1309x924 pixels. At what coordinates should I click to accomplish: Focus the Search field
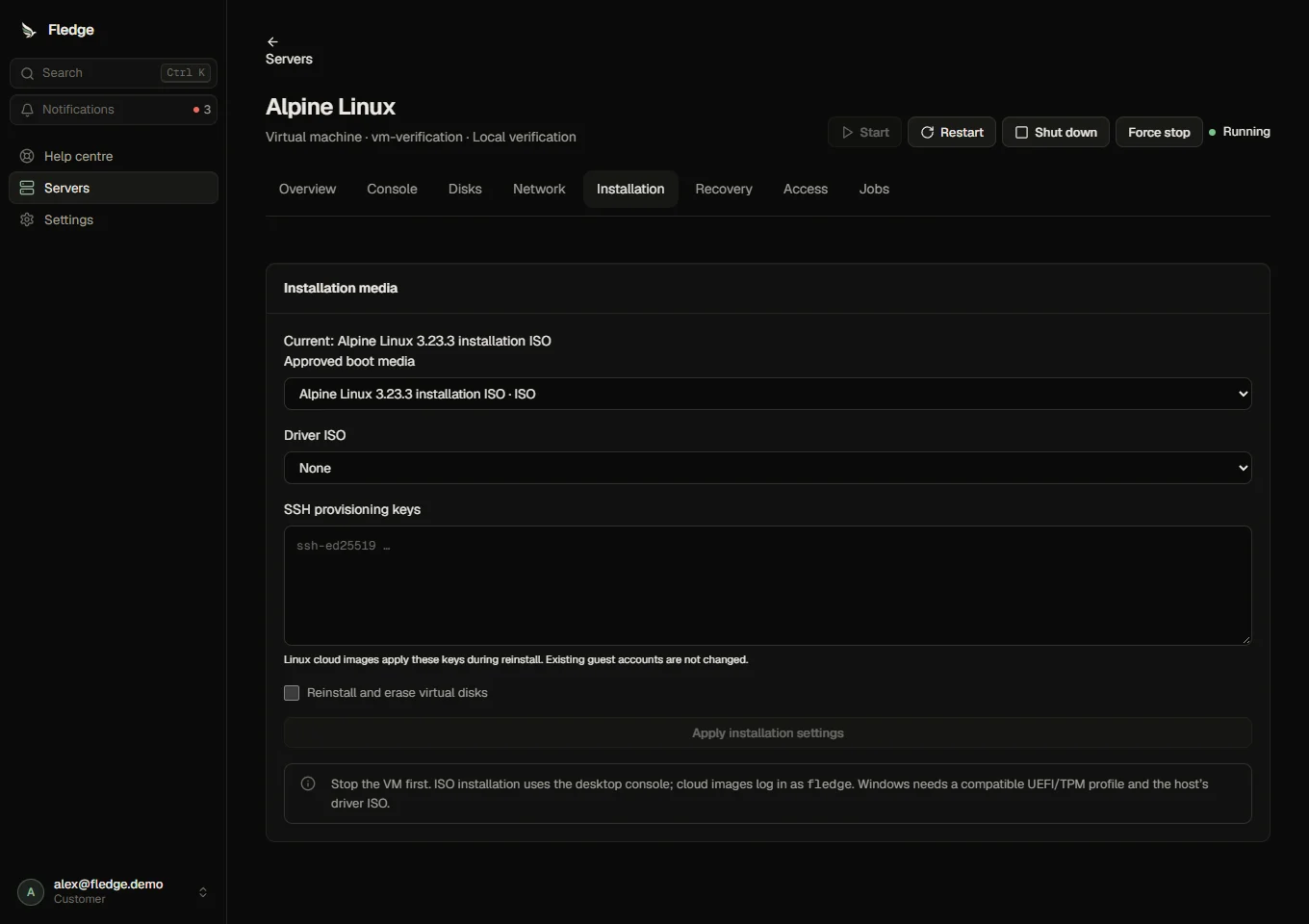point(114,73)
